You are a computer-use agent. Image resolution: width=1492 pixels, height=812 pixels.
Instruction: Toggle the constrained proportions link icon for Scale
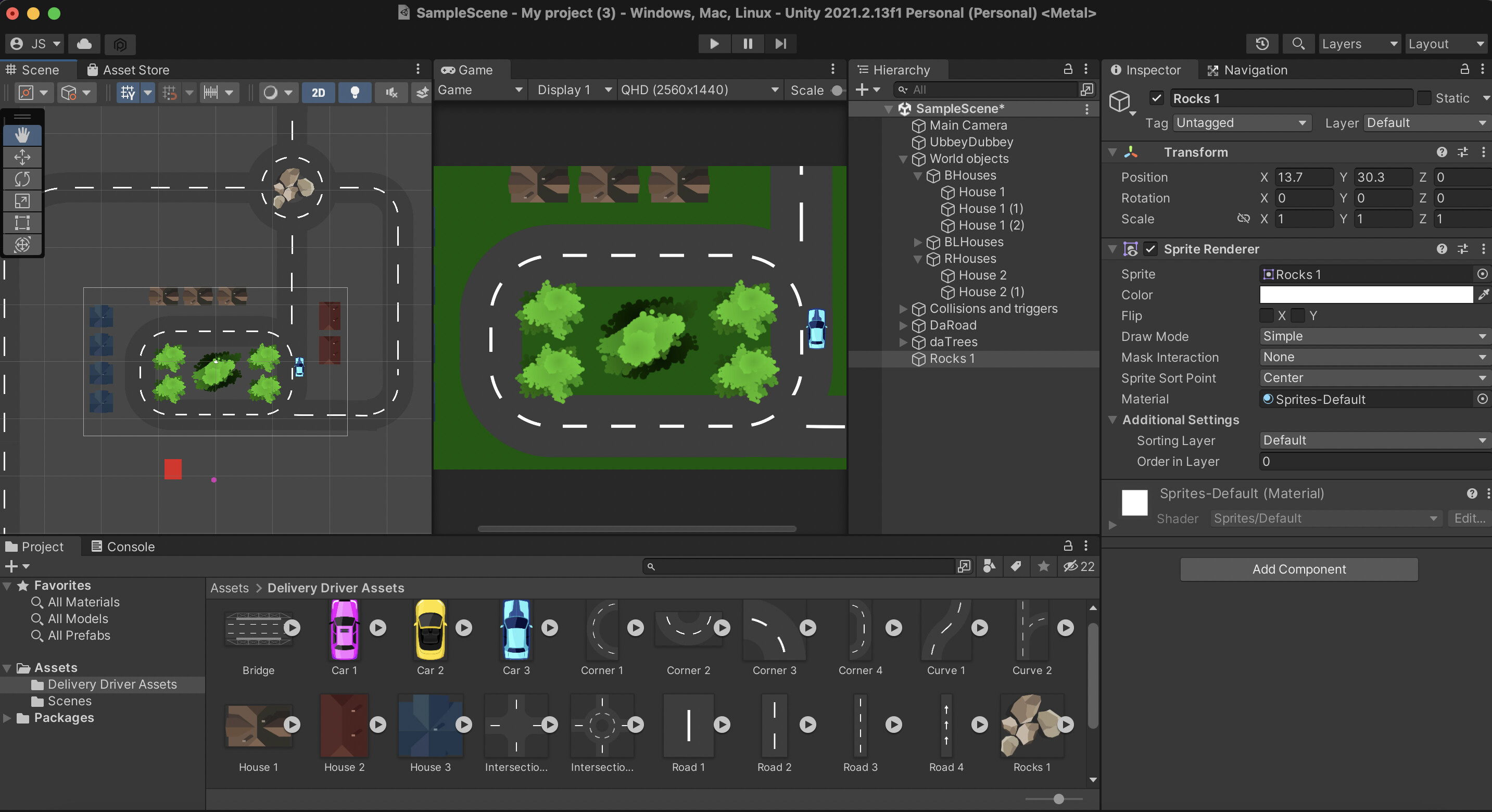[x=1243, y=219]
